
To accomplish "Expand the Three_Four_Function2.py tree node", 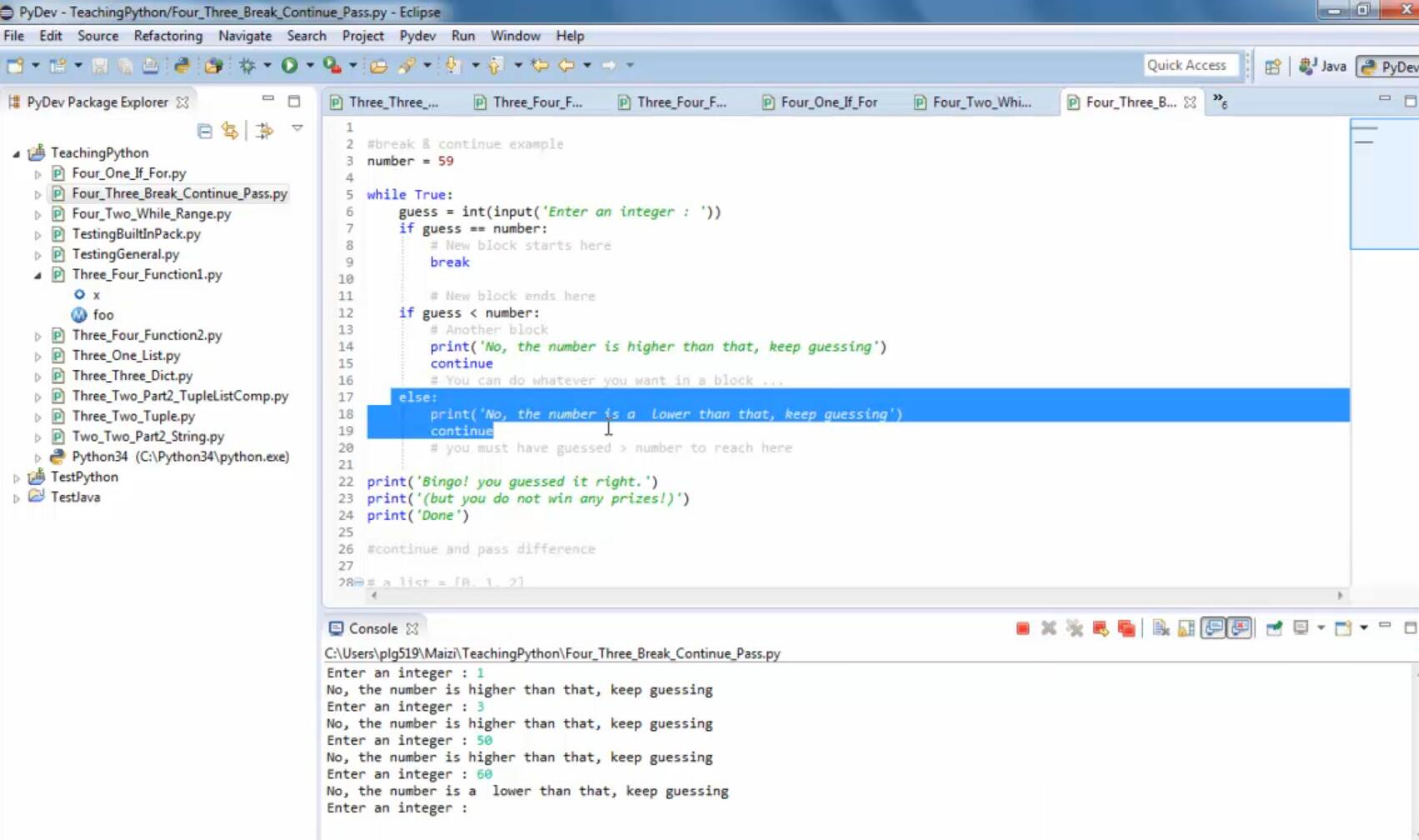I will [38, 336].
